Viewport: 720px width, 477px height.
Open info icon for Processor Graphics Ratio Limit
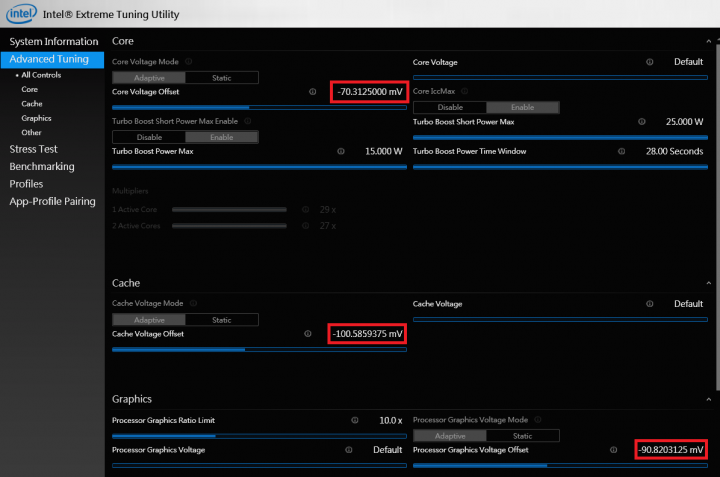pos(355,420)
